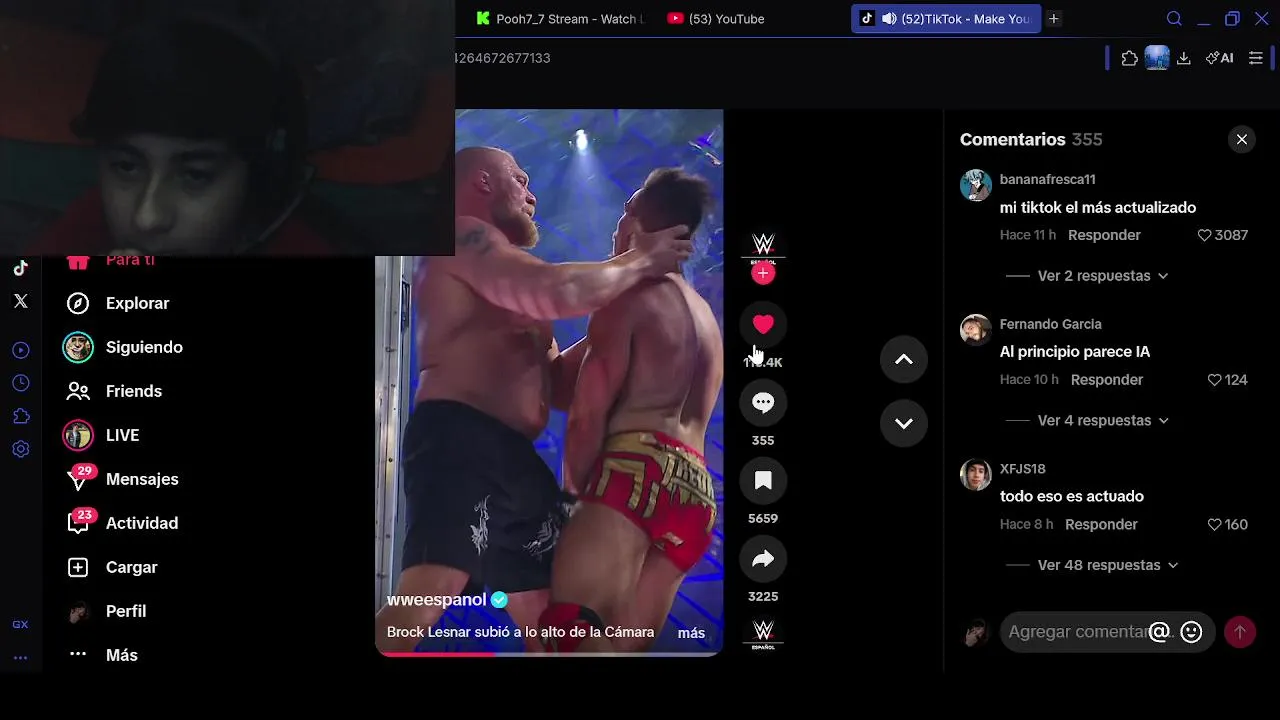Open XFJS18 profile name
This screenshot has width=1280, height=720.
pos(1022,469)
